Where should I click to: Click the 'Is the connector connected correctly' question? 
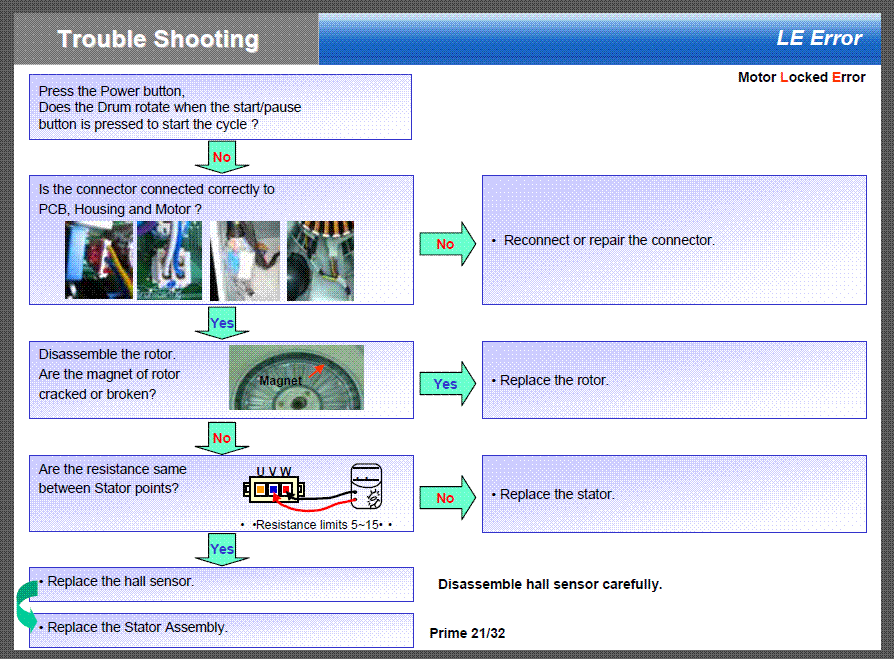click(157, 199)
